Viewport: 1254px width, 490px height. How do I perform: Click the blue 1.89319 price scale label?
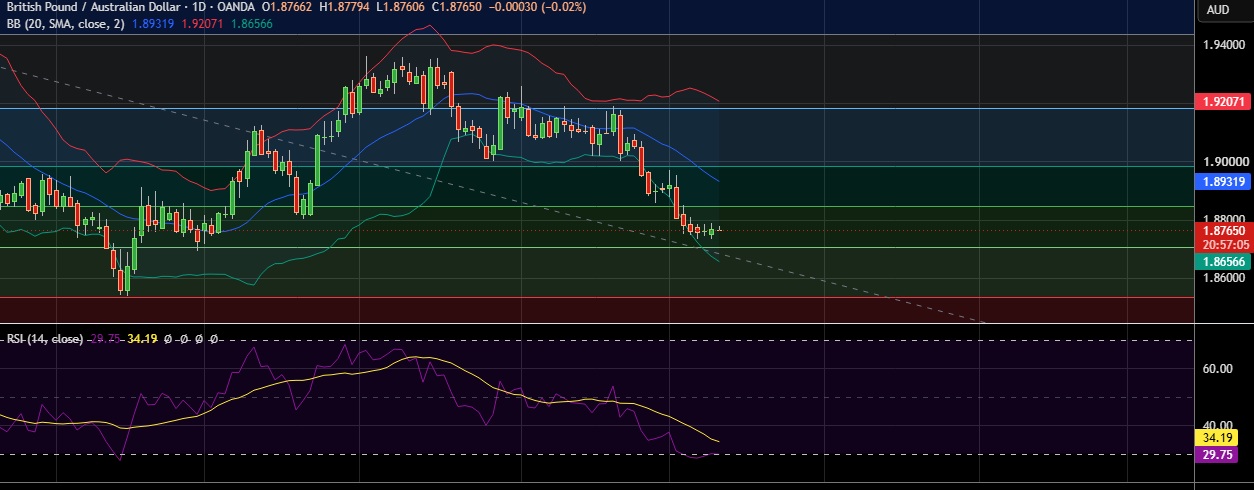tap(1224, 181)
